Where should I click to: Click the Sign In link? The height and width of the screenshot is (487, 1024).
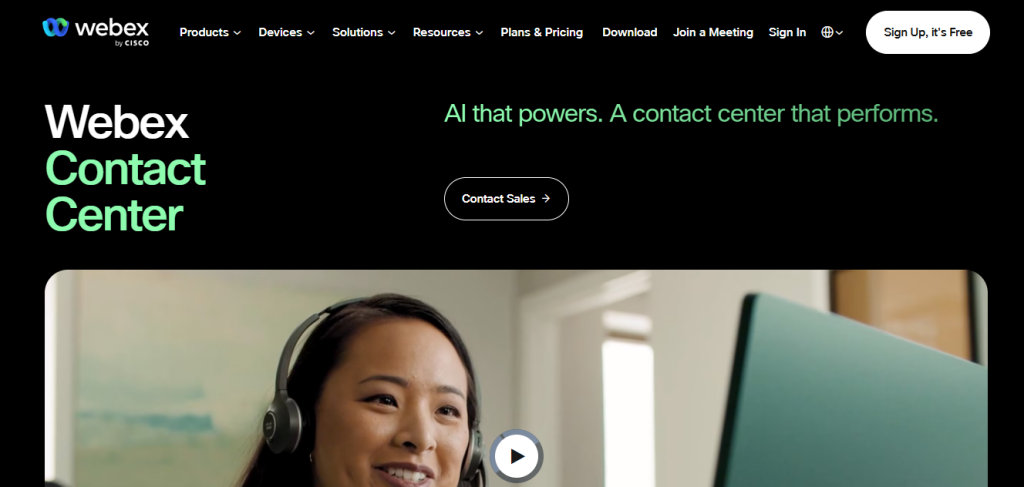click(787, 32)
